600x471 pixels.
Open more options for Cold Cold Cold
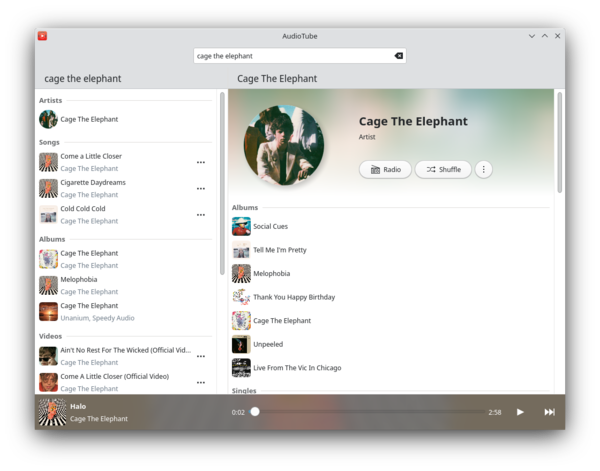click(201, 215)
